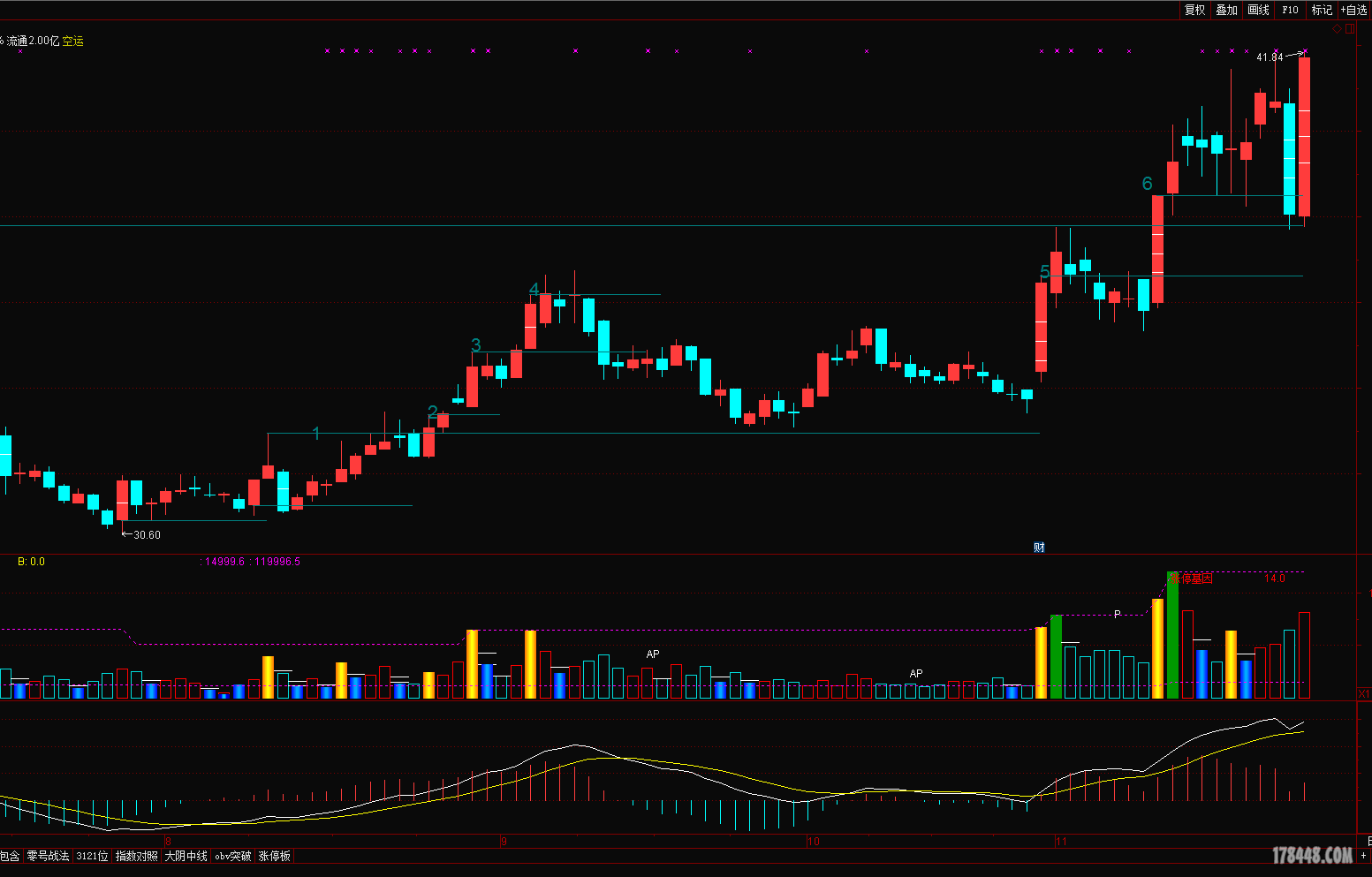Viewport: 1372px width, 877px height.
Task: Click the 财 finance marker icon
Action: pos(1039,547)
